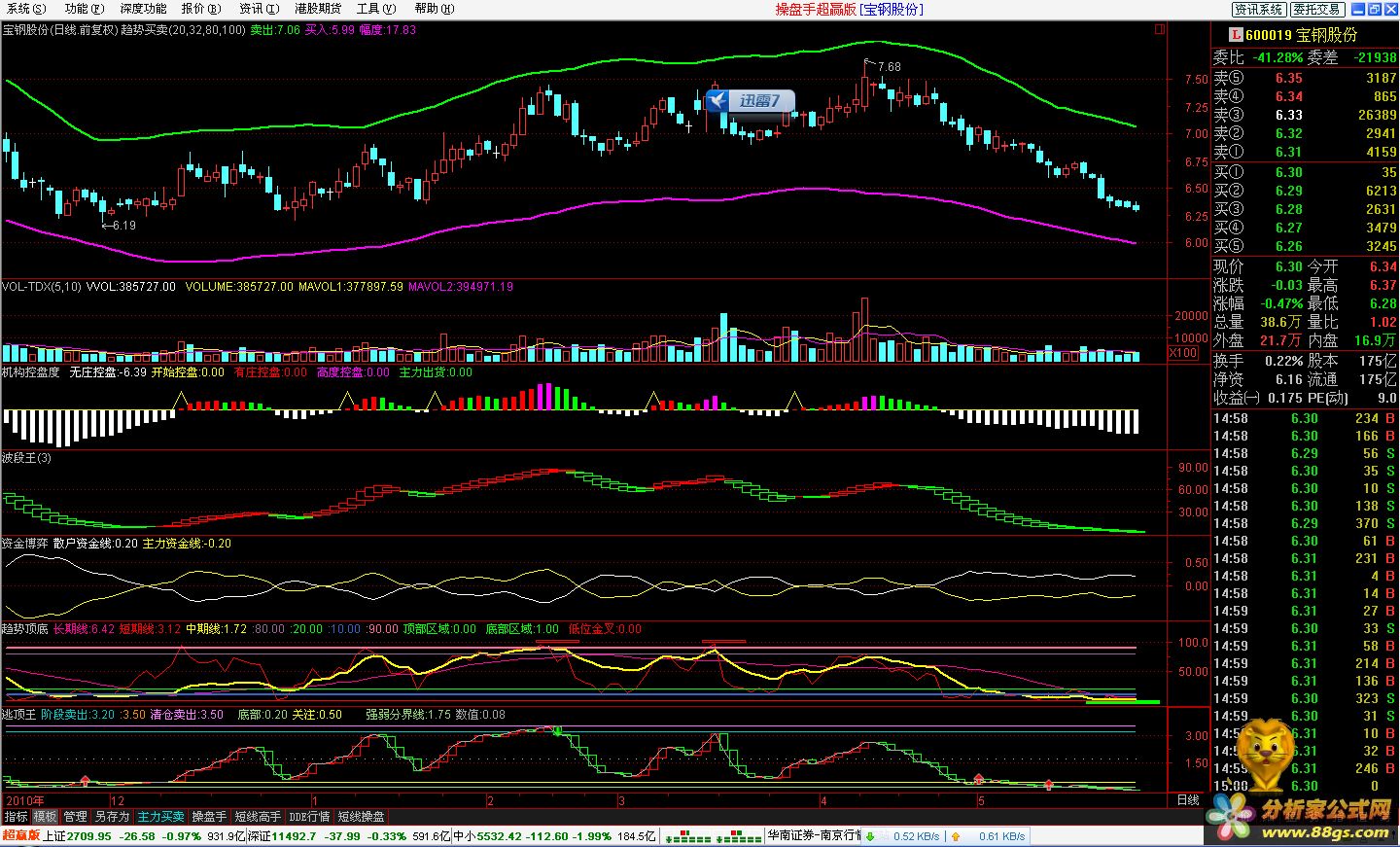Click the 2010年 date axis label
The height and width of the screenshot is (847, 1400).
(x=26, y=800)
